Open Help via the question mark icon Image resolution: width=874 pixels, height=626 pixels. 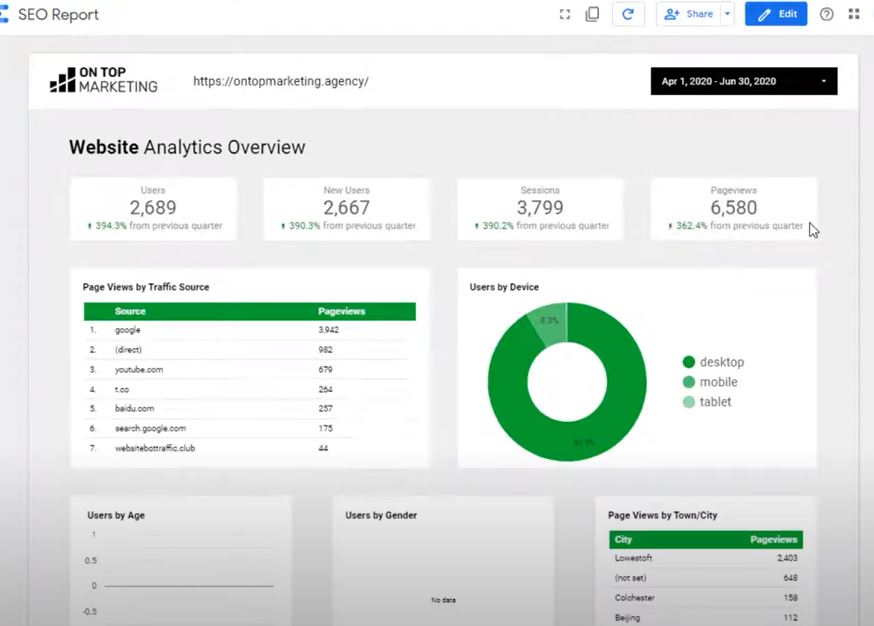click(x=826, y=14)
